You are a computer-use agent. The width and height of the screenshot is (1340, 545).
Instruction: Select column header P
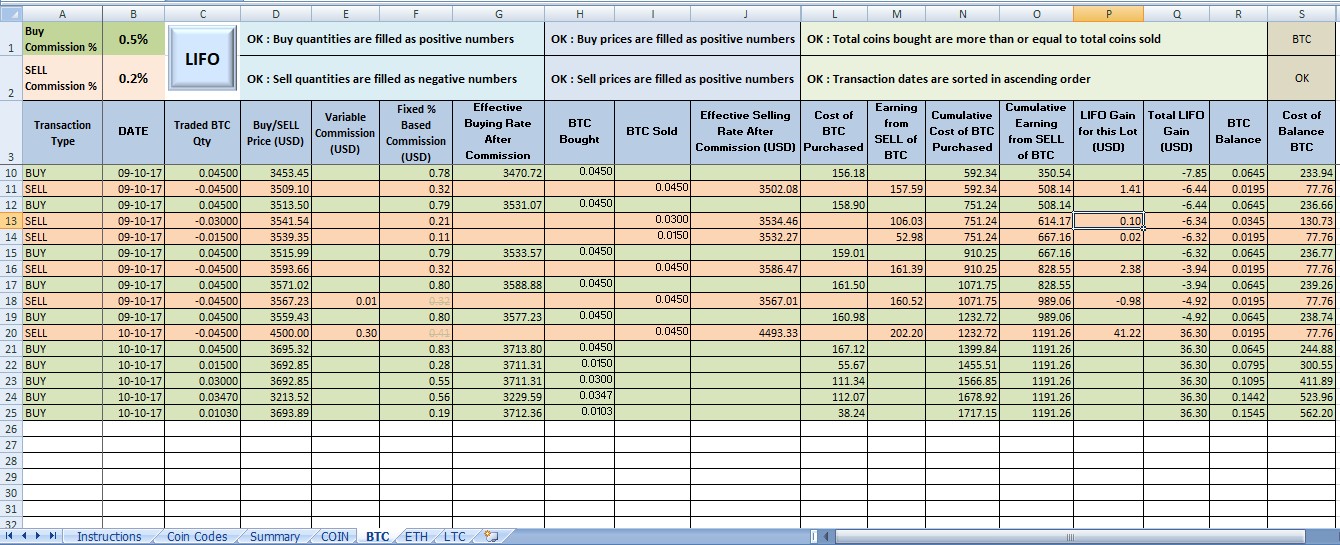point(1108,14)
